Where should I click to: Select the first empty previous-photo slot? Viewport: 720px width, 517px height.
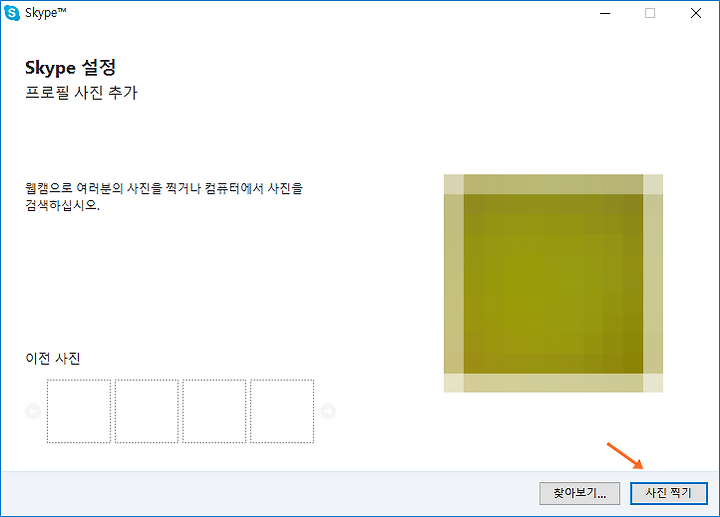[79, 411]
